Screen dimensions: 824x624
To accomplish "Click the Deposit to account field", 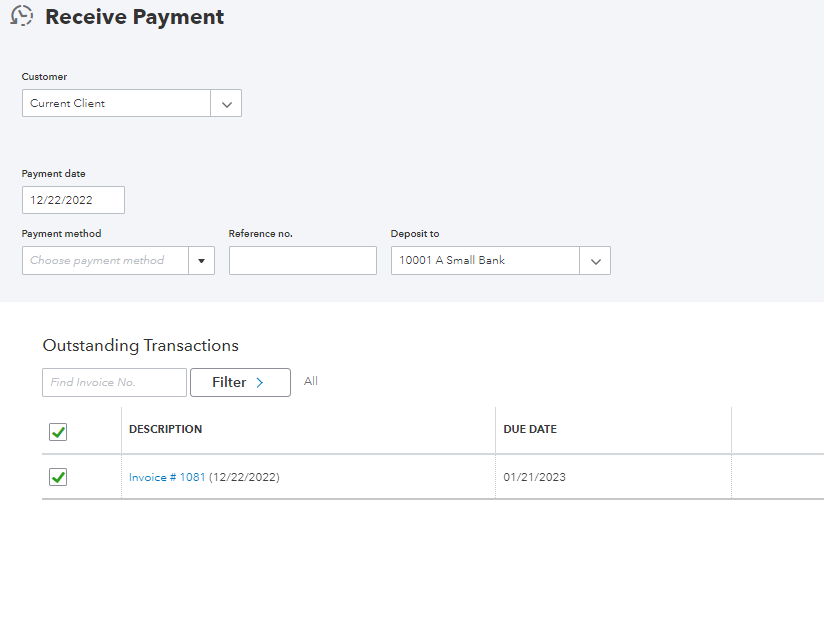I will (485, 260).
